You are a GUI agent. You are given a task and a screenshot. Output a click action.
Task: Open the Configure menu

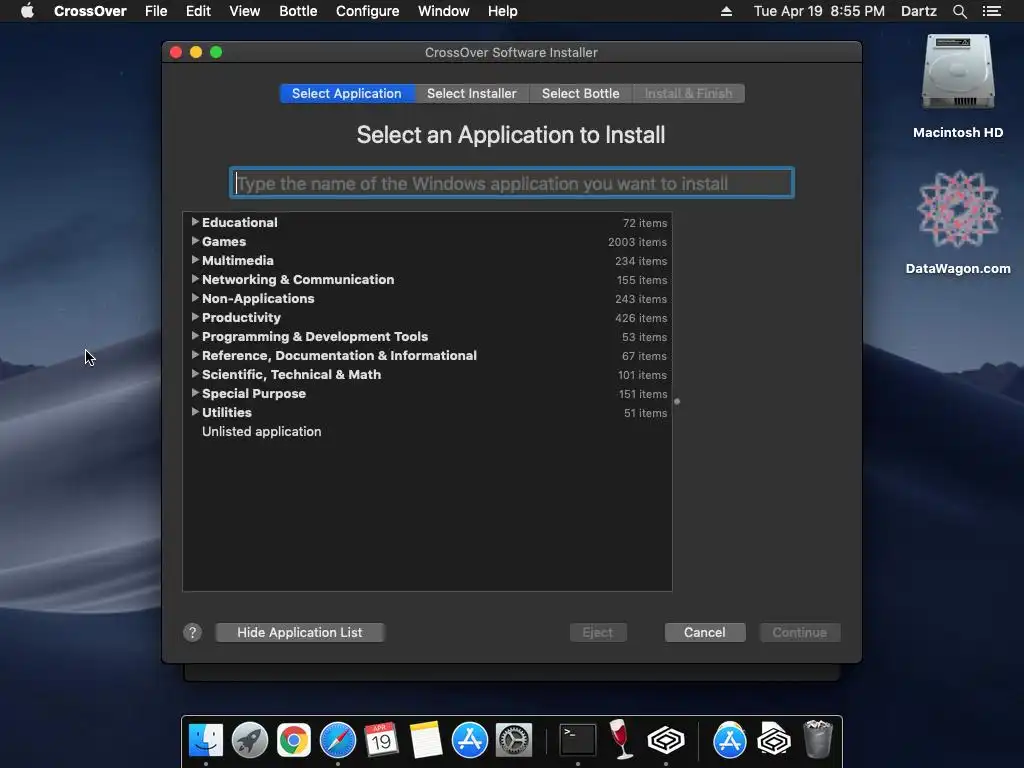pyautogui.click(x=367, y=11)
